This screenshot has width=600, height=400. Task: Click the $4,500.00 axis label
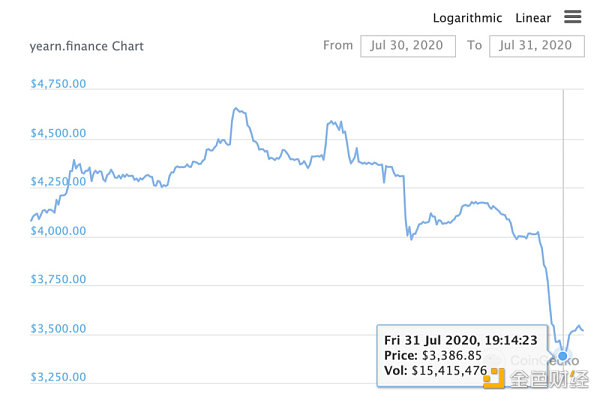[x=58, y=133]
